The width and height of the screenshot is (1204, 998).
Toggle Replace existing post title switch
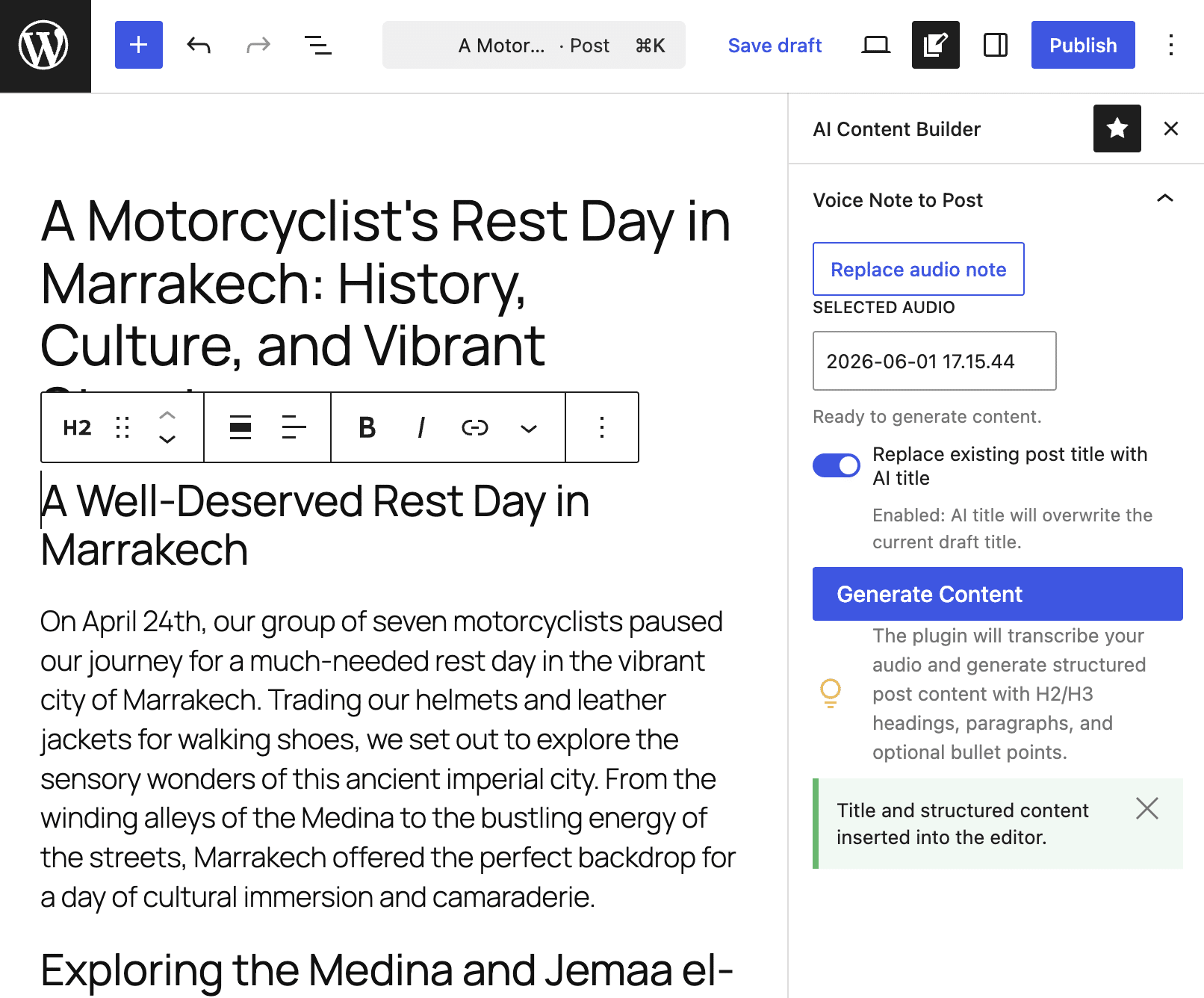click(837, 465)
